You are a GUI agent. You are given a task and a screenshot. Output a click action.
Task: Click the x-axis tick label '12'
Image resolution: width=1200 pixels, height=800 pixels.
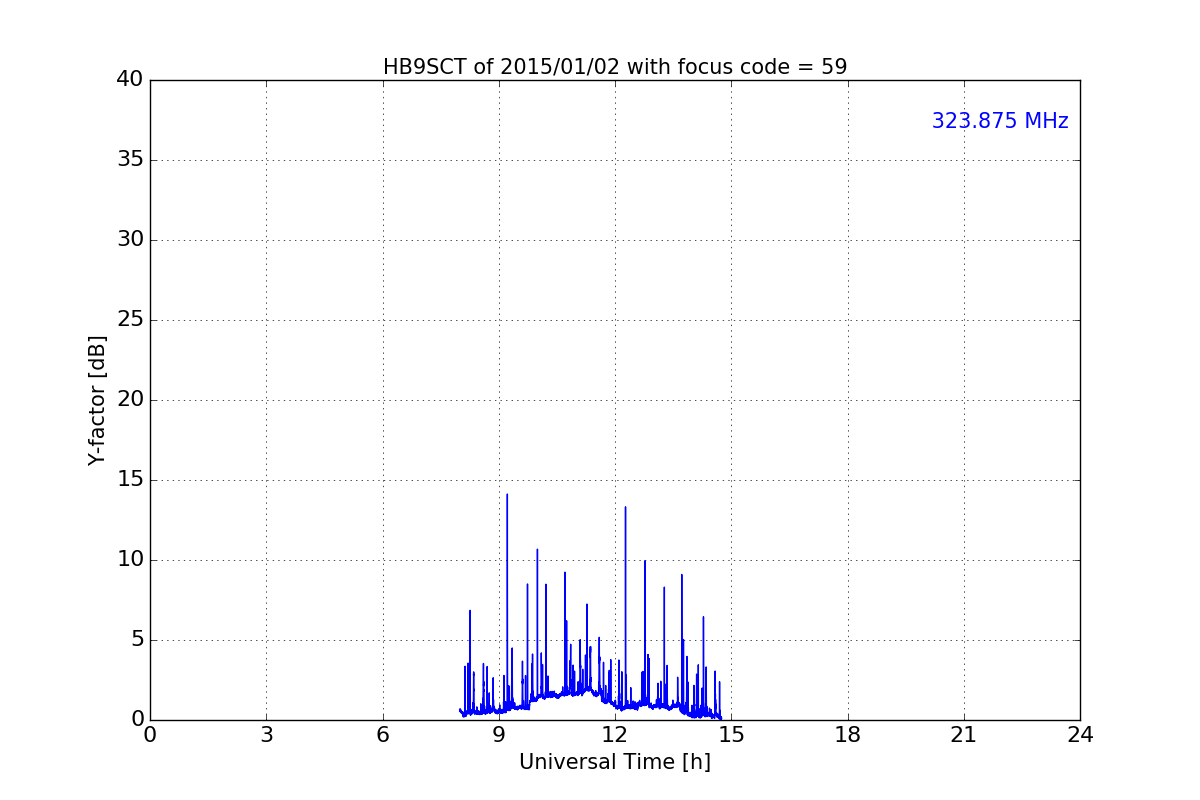tap(615, 735)
